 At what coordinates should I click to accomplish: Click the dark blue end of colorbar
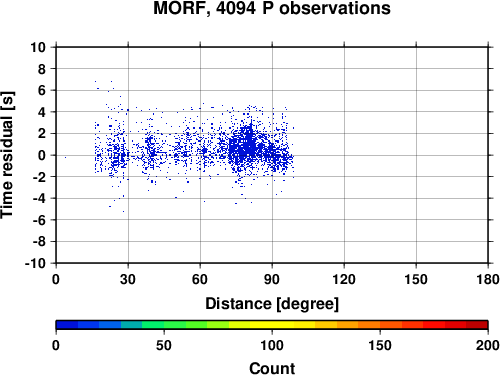67,325
